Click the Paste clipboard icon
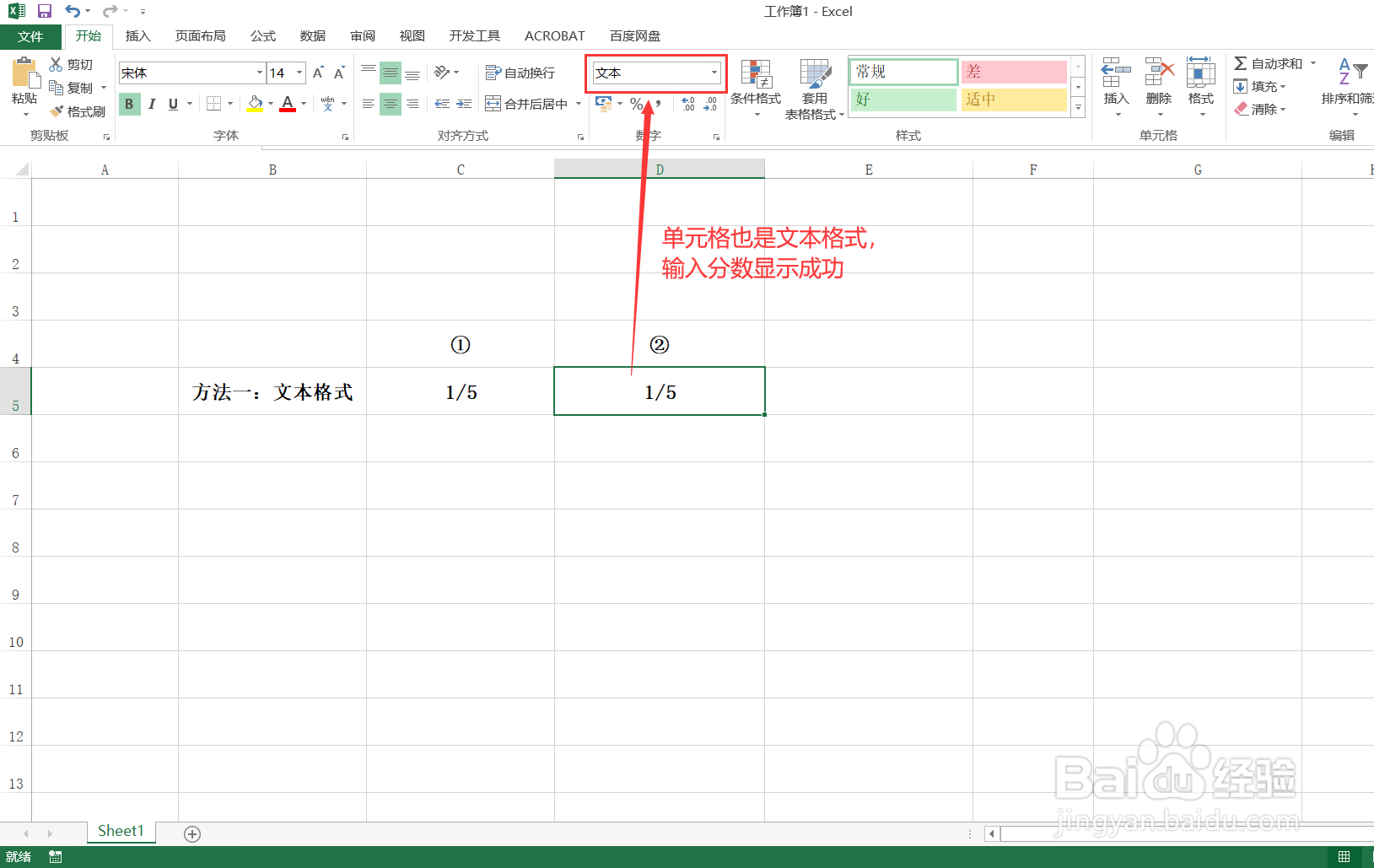Image resolution: width=1374 pixels, height=868 pixels. point(25,73)
